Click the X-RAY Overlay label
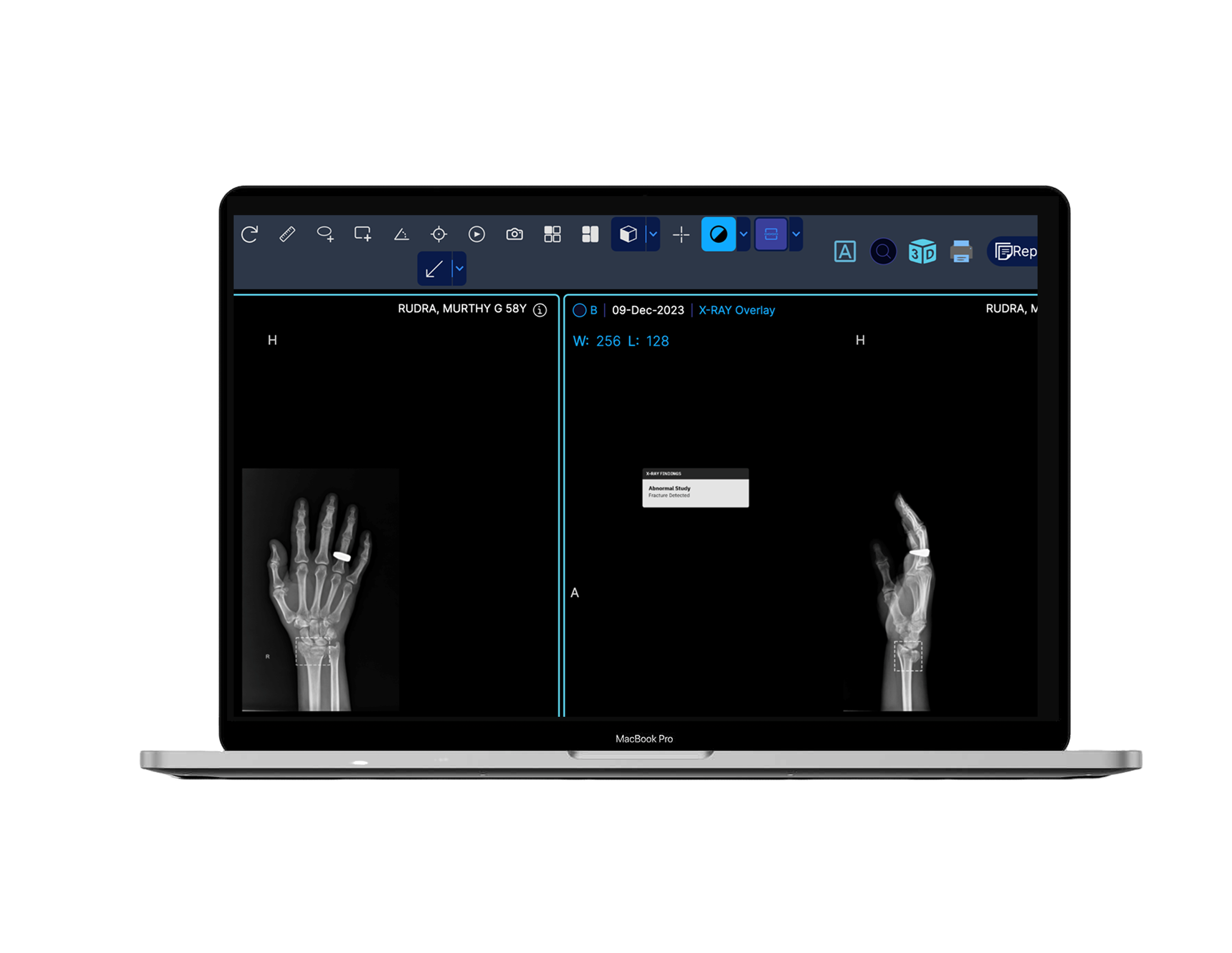1232x953 pixels. [737, 310]
